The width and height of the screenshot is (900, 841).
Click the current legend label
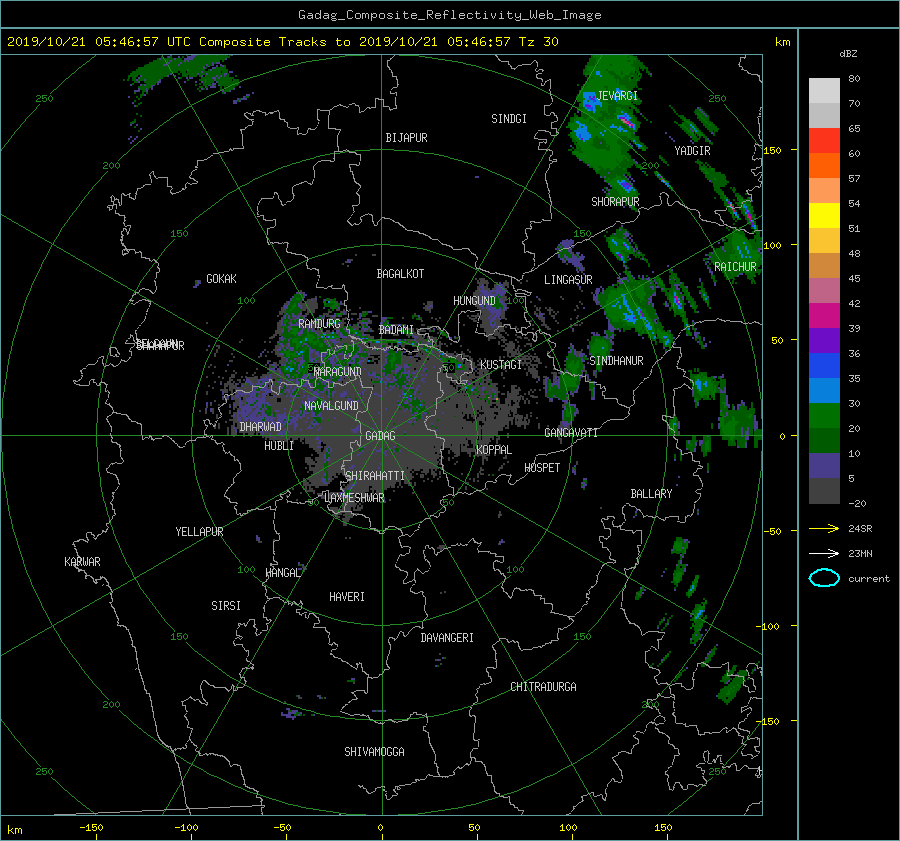(x=869, y=579)
